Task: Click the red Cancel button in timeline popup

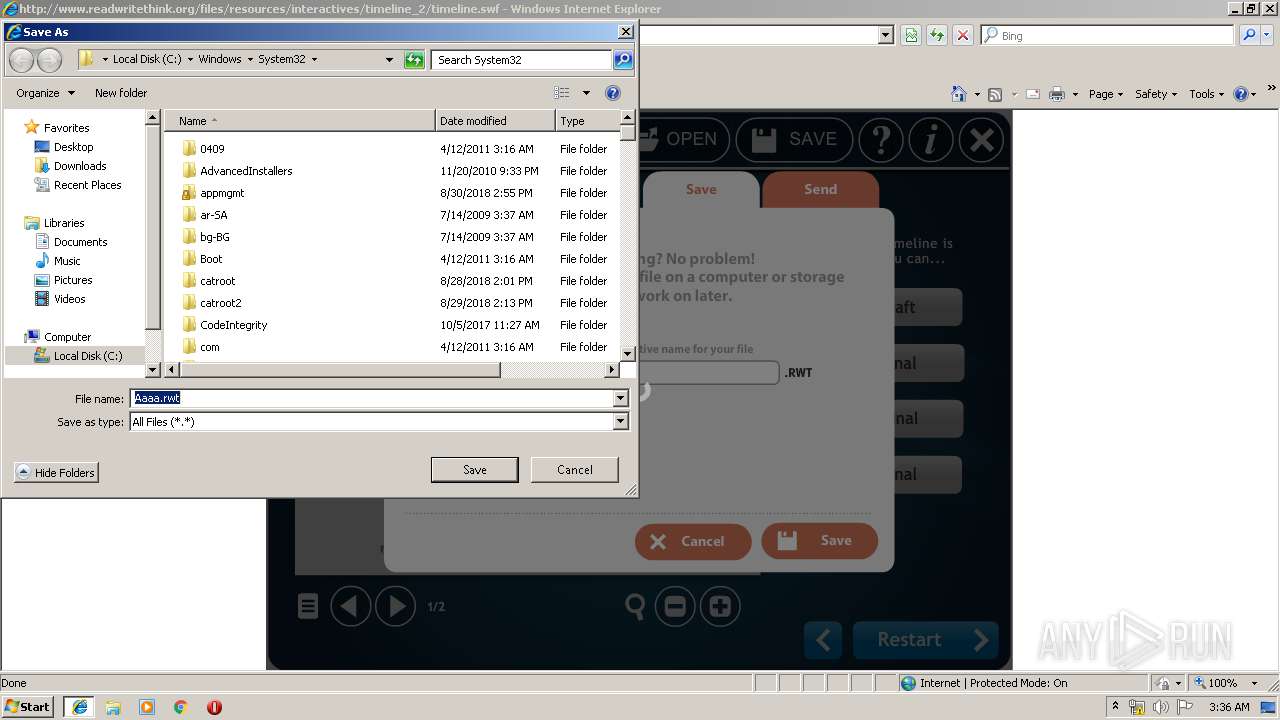Action: coord(693,541)
